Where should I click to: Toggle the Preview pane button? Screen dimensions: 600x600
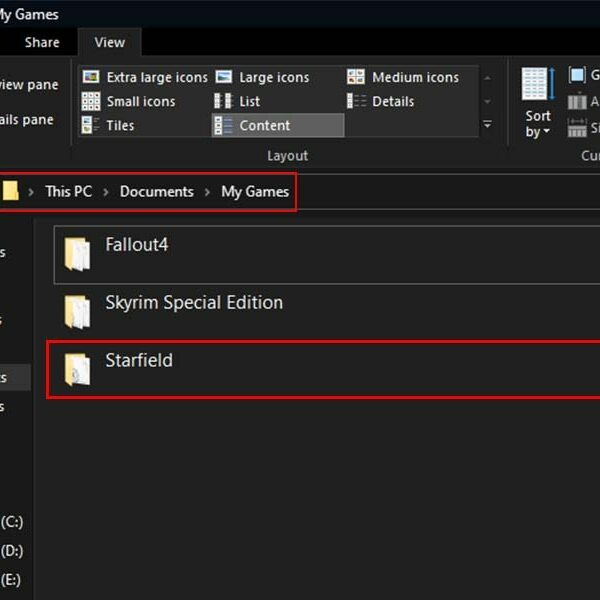coord(29,85)
